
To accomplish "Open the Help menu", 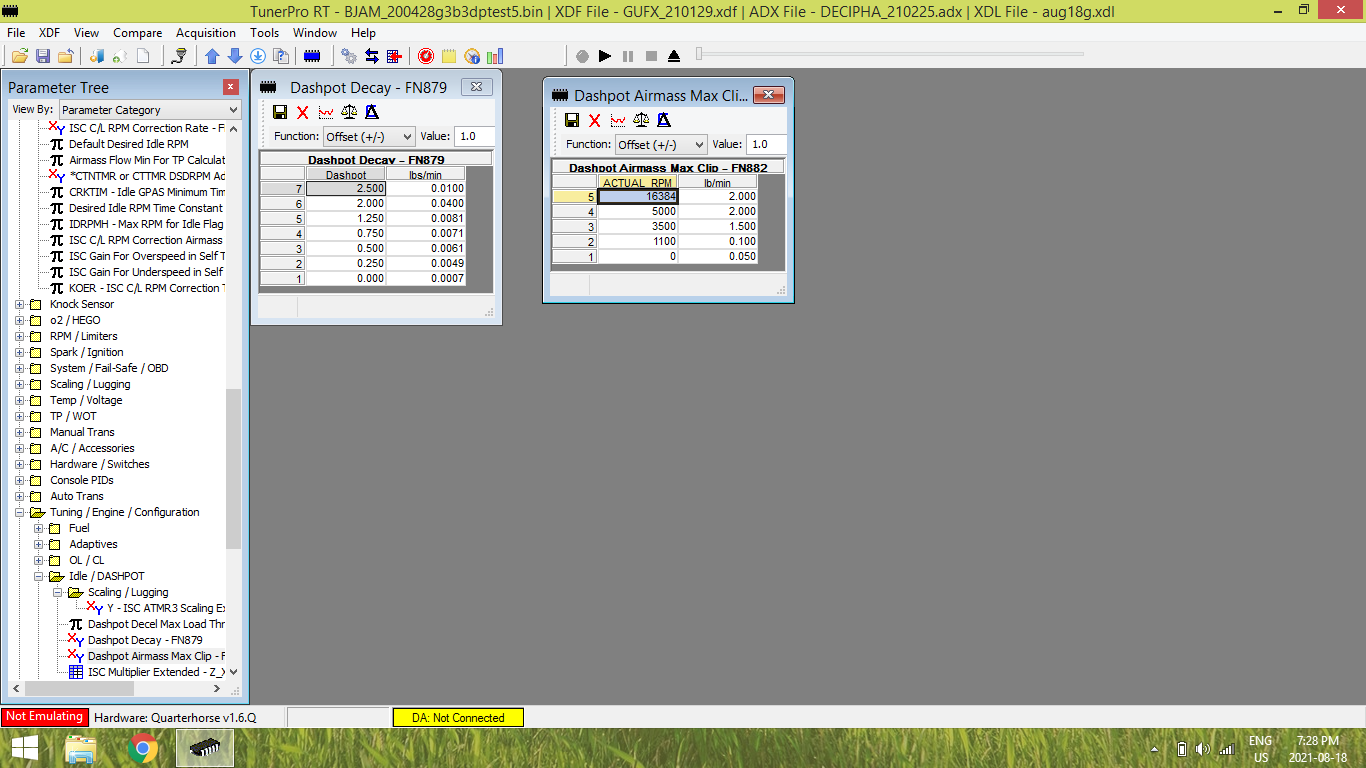I will coord(363,33).
